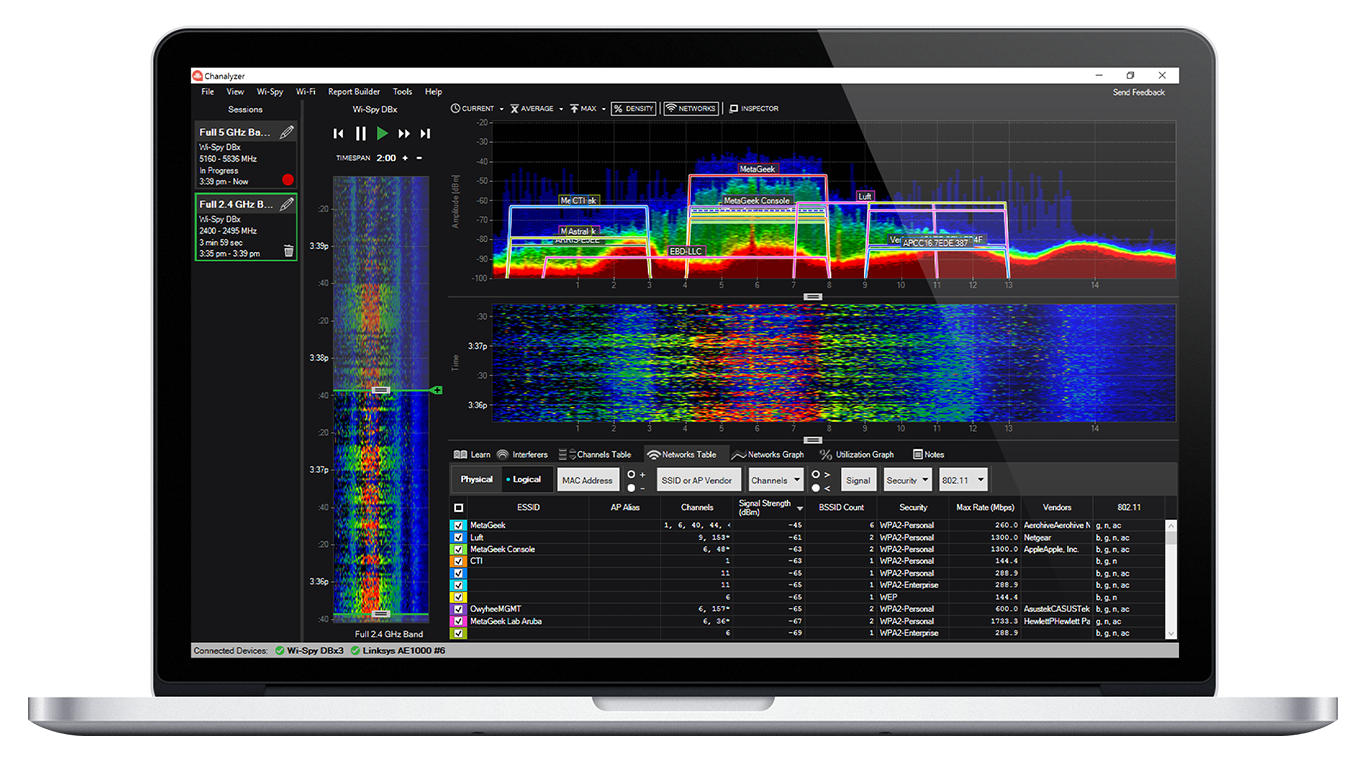The width and height of the screenshot is (1365, 768).
Task: Uncheck the MetaGeek network checkbox
Action: point(457,524)
